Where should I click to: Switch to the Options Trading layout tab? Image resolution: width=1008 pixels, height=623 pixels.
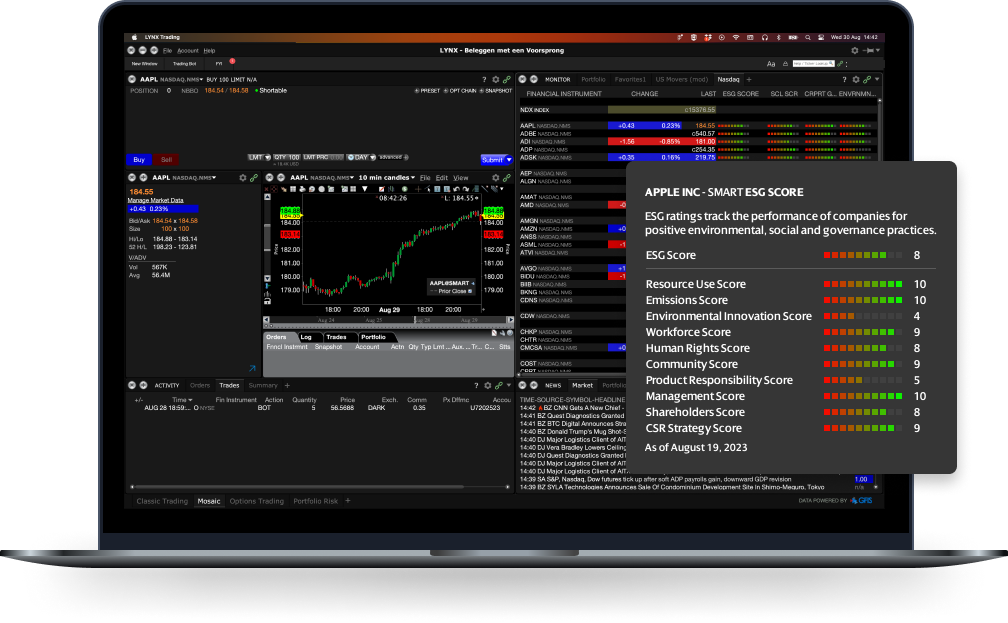tap(256, 501)
